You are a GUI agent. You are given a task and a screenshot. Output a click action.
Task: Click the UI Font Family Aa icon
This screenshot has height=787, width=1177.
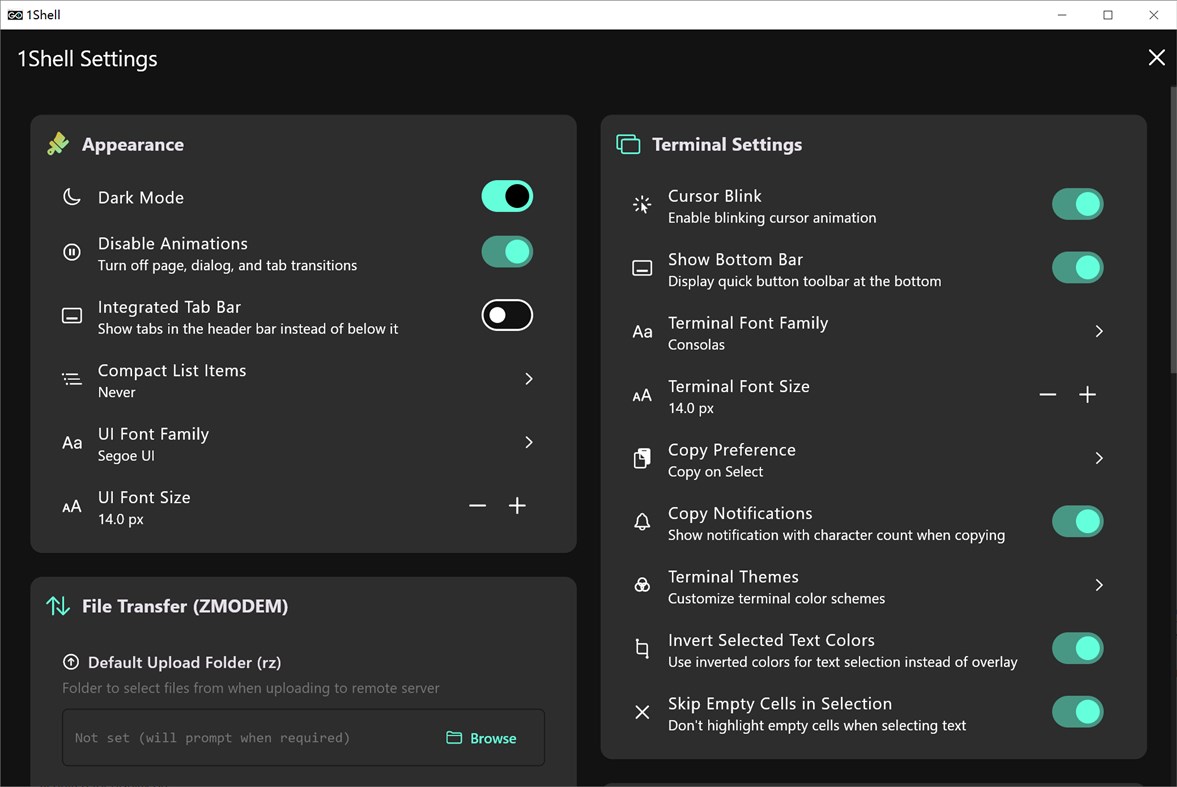(72, 442)
